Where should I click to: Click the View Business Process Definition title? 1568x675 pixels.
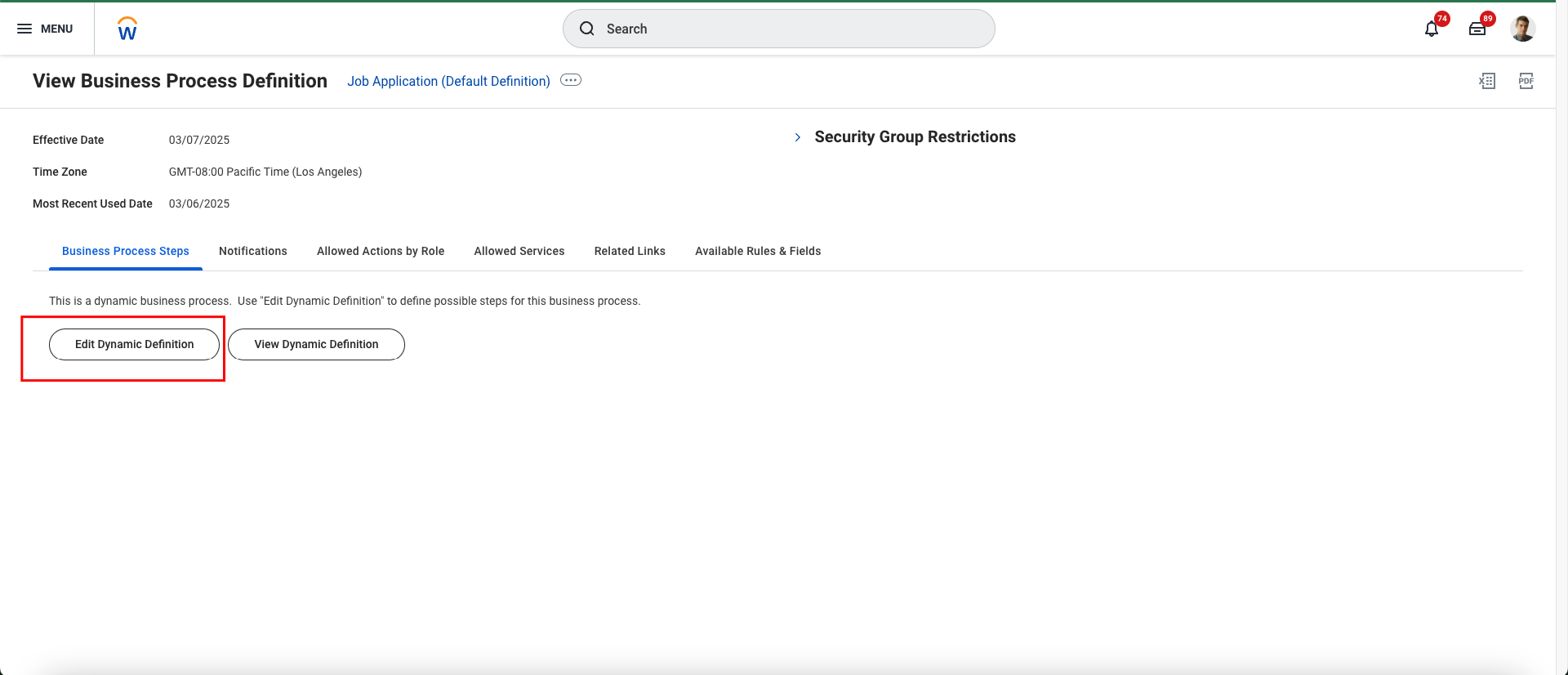coord(180,81)
